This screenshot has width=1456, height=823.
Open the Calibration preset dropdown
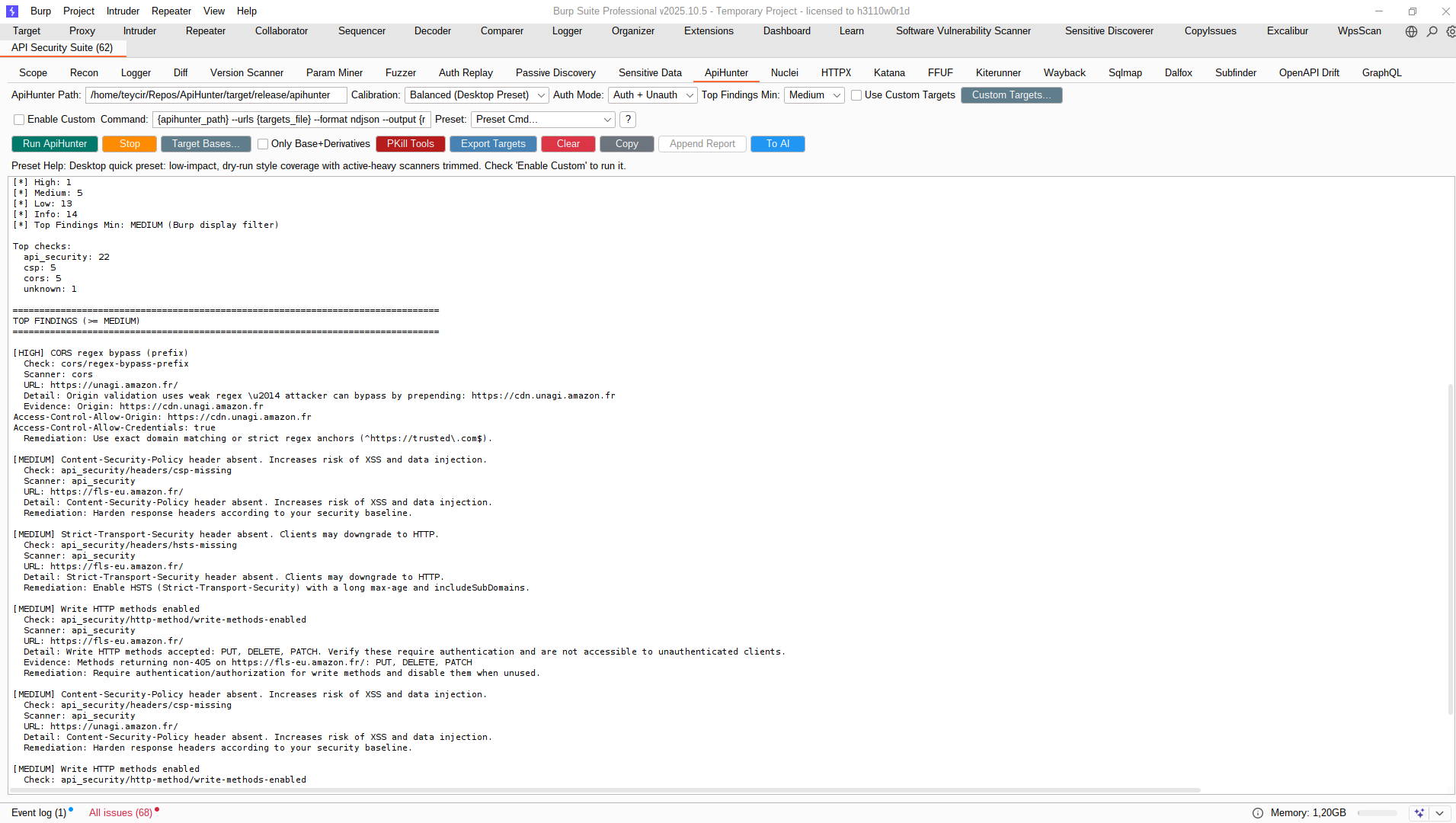(476, 95)
